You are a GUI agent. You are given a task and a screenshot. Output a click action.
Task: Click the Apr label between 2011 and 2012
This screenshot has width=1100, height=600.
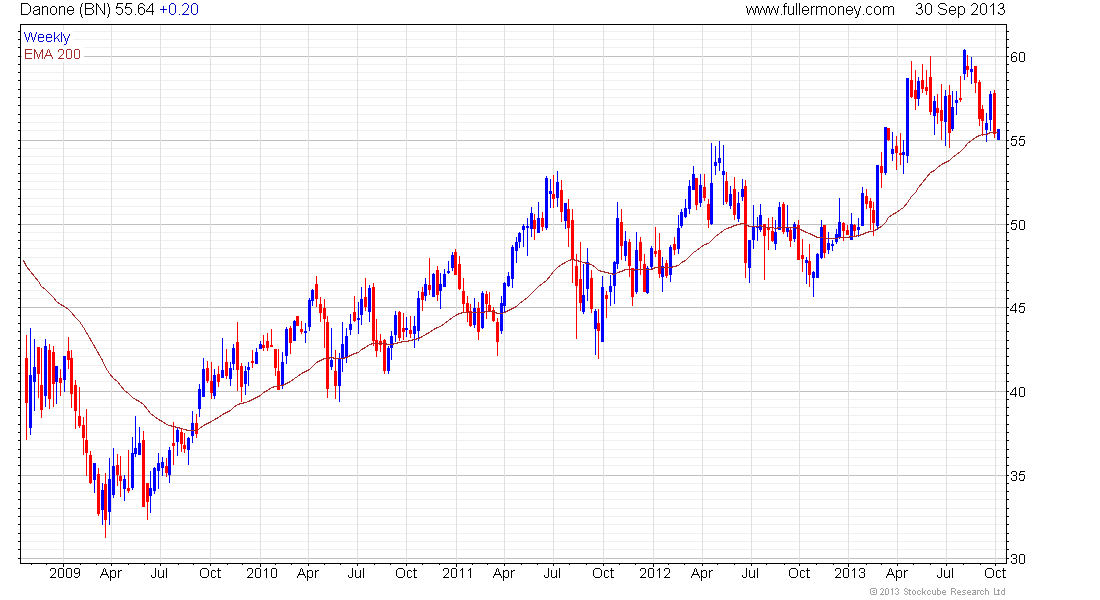(504, 573)
